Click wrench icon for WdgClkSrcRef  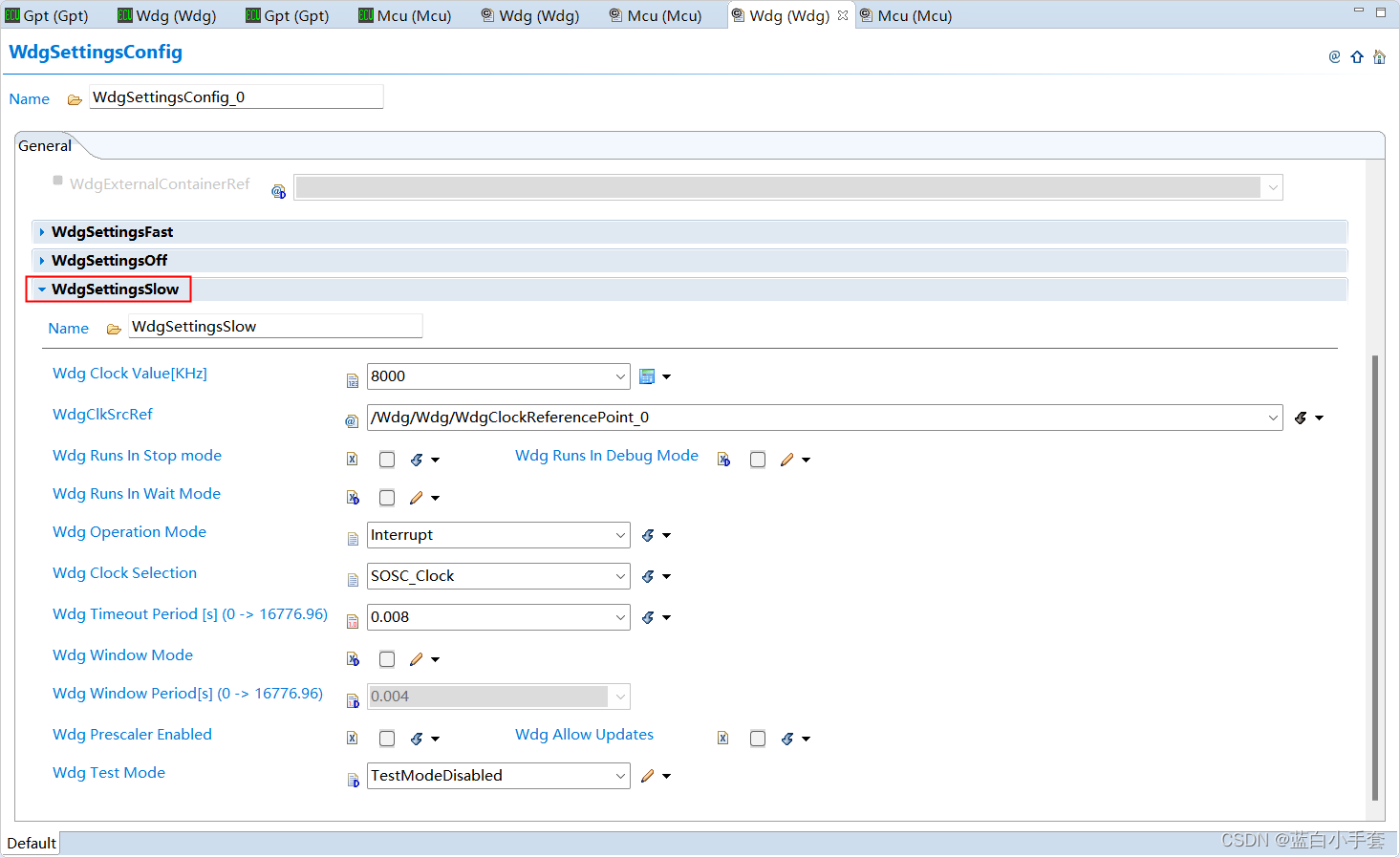(x=1301, y=418)
